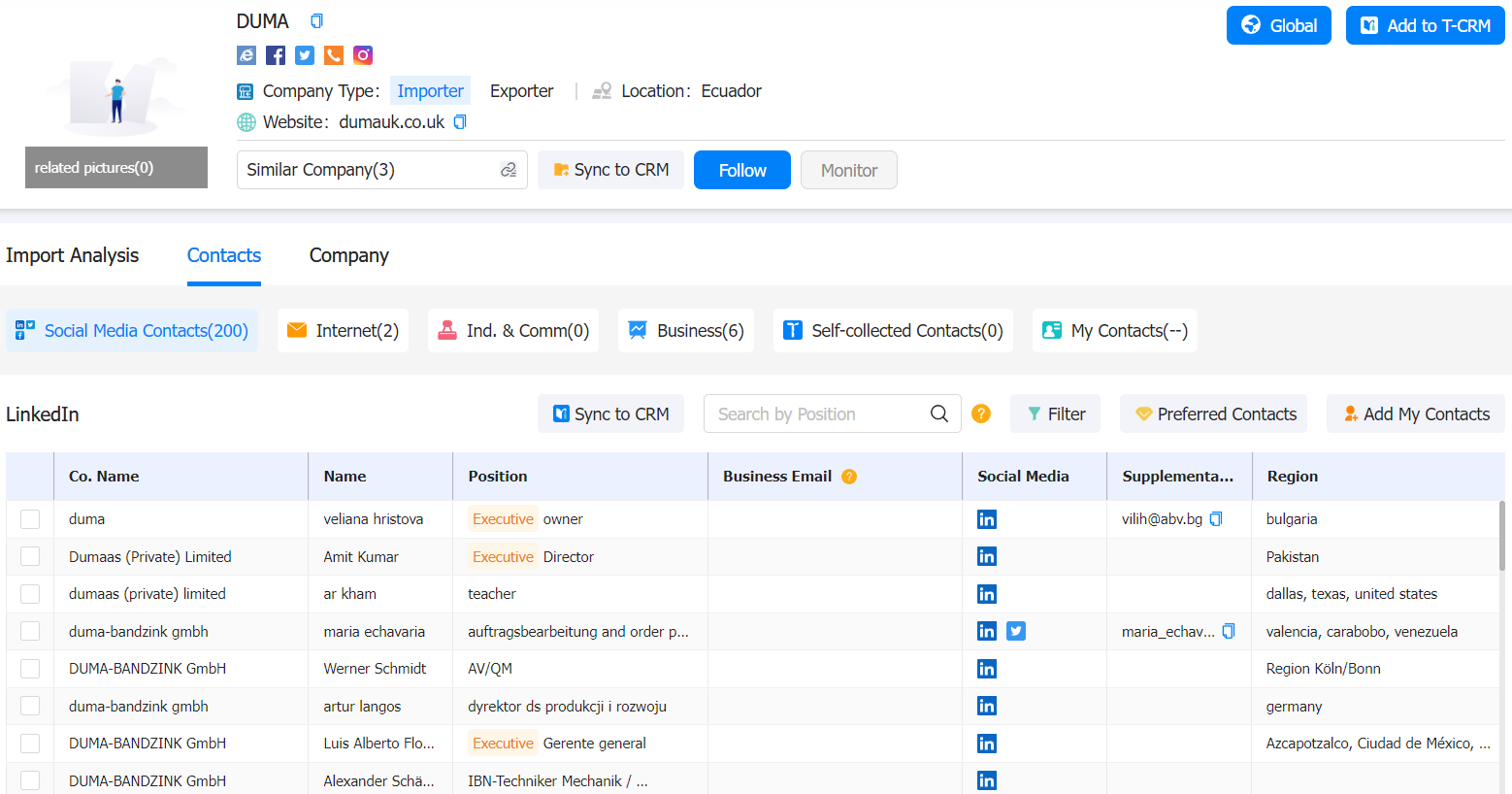
Task: Click the Monitor button
Action: click(x=849, y=170)
